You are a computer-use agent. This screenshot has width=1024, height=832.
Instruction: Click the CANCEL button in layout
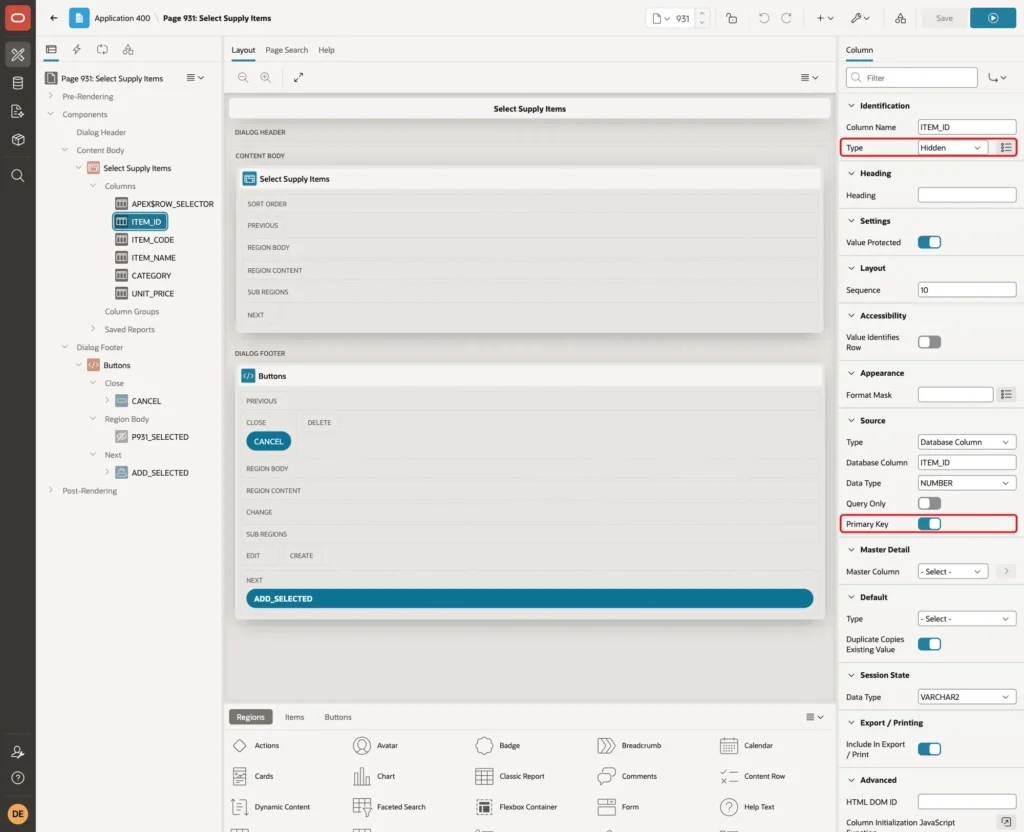(x=268, y=441)
